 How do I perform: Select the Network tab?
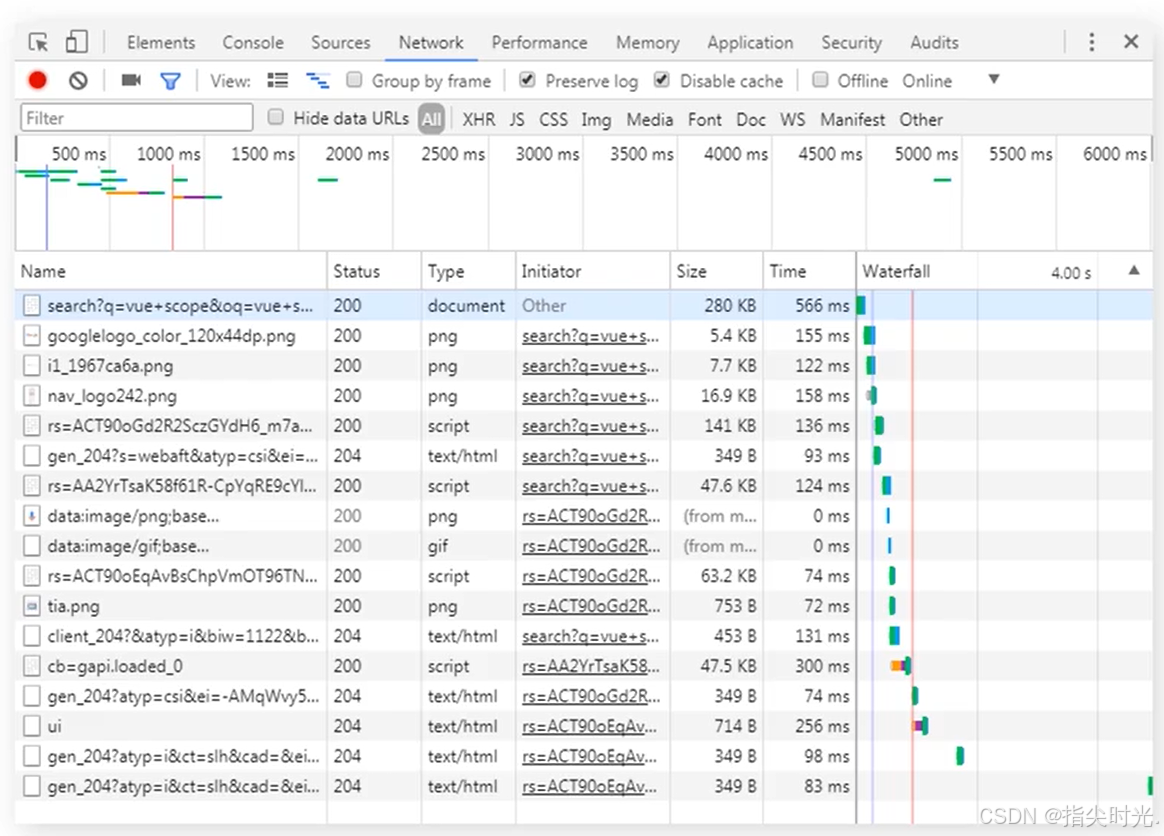(431, 43)
